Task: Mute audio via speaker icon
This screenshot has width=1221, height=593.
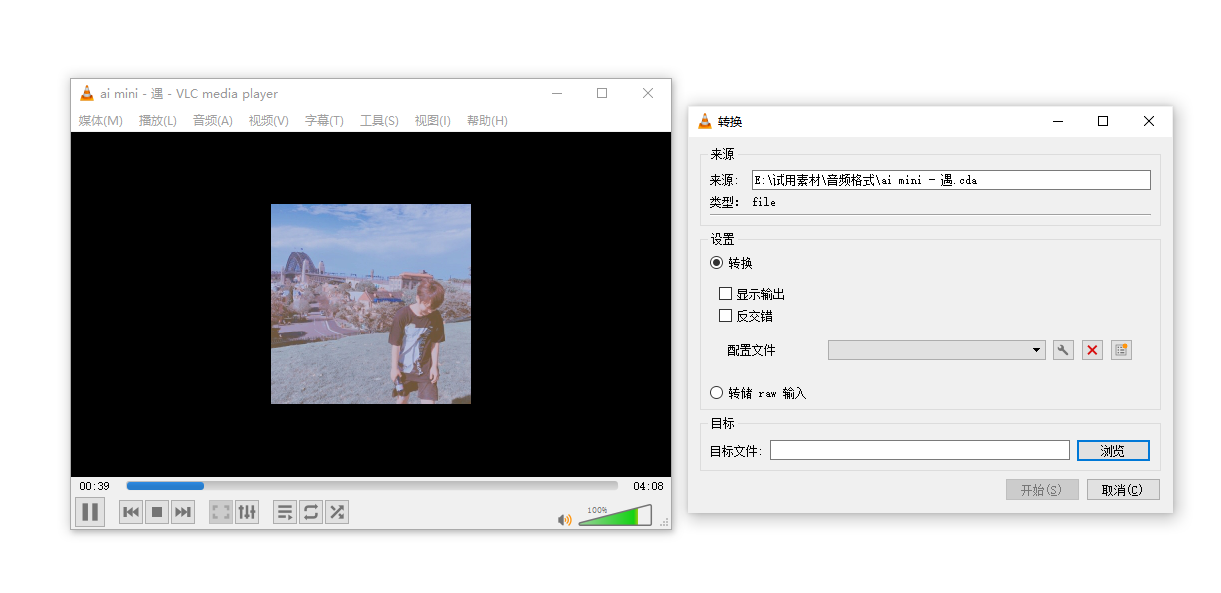Action: click(565, 519)
